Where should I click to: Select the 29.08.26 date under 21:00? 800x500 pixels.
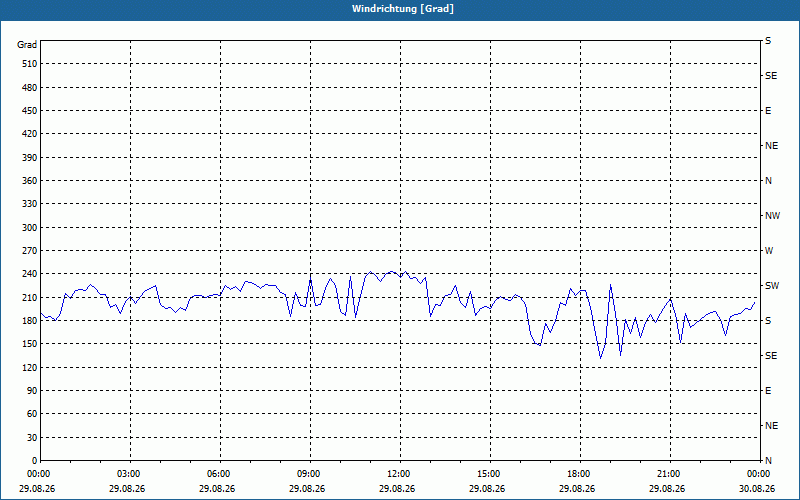[x=667, y=489]
